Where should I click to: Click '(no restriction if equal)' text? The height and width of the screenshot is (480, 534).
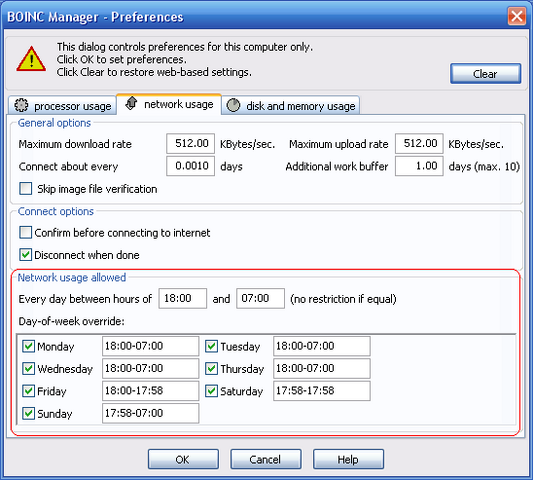coord(343,299)
